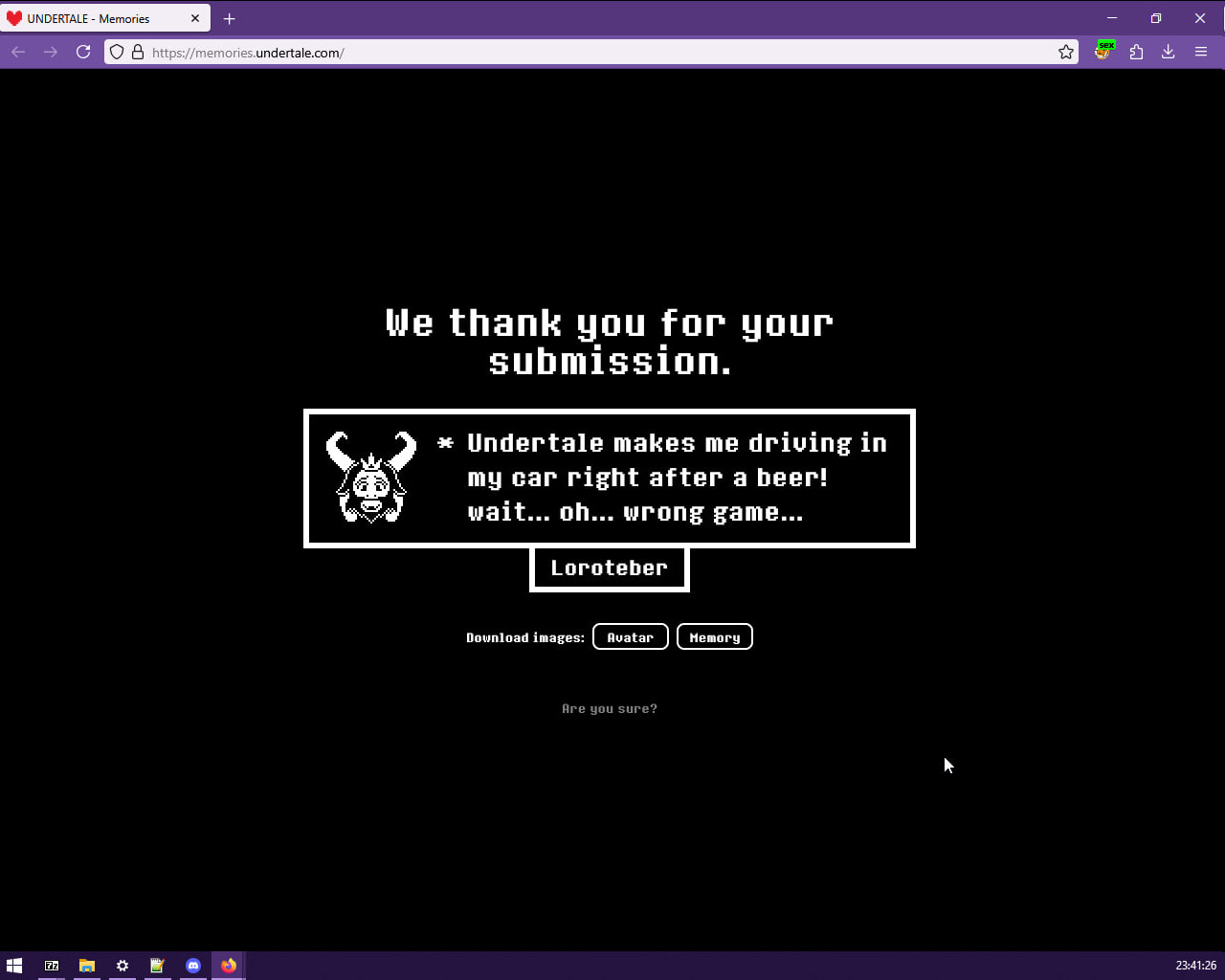Click the Firefox taskbar icon
The width and height of the screenshot is (1225, 980).
pos(229,966)
